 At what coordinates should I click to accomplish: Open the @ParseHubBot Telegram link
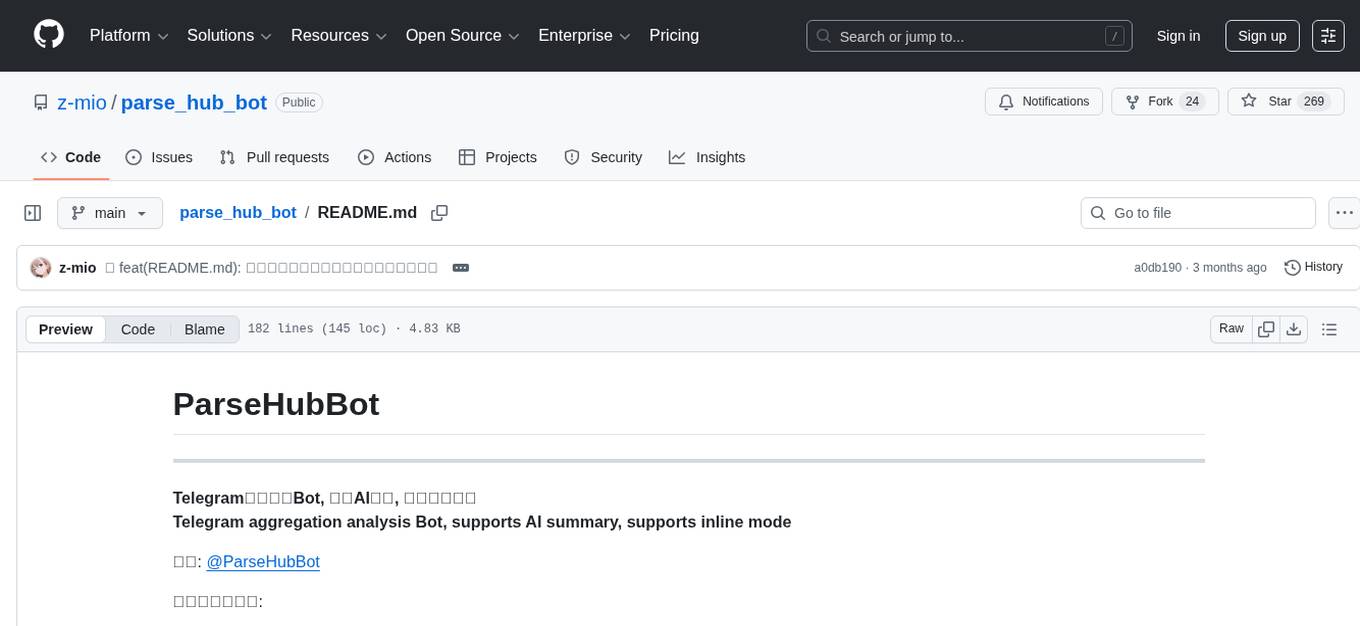pyautogui.click(x=263, y=561)
